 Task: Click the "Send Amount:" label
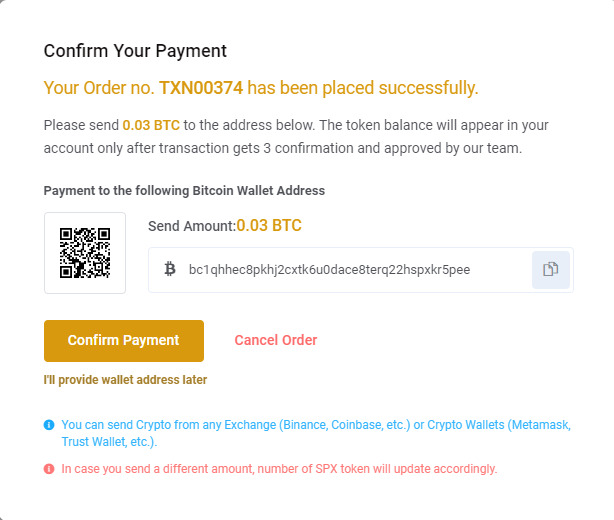(191, 226)
